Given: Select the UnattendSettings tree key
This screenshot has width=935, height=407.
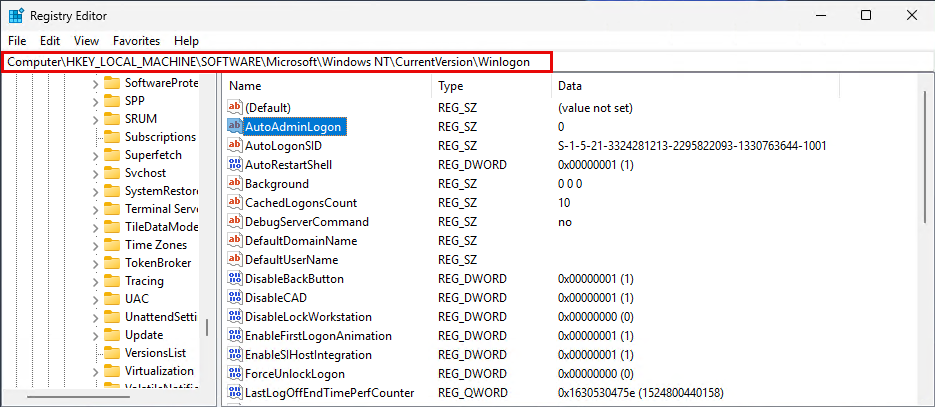Looking at the screenshot, I should (x=161, y=317).
